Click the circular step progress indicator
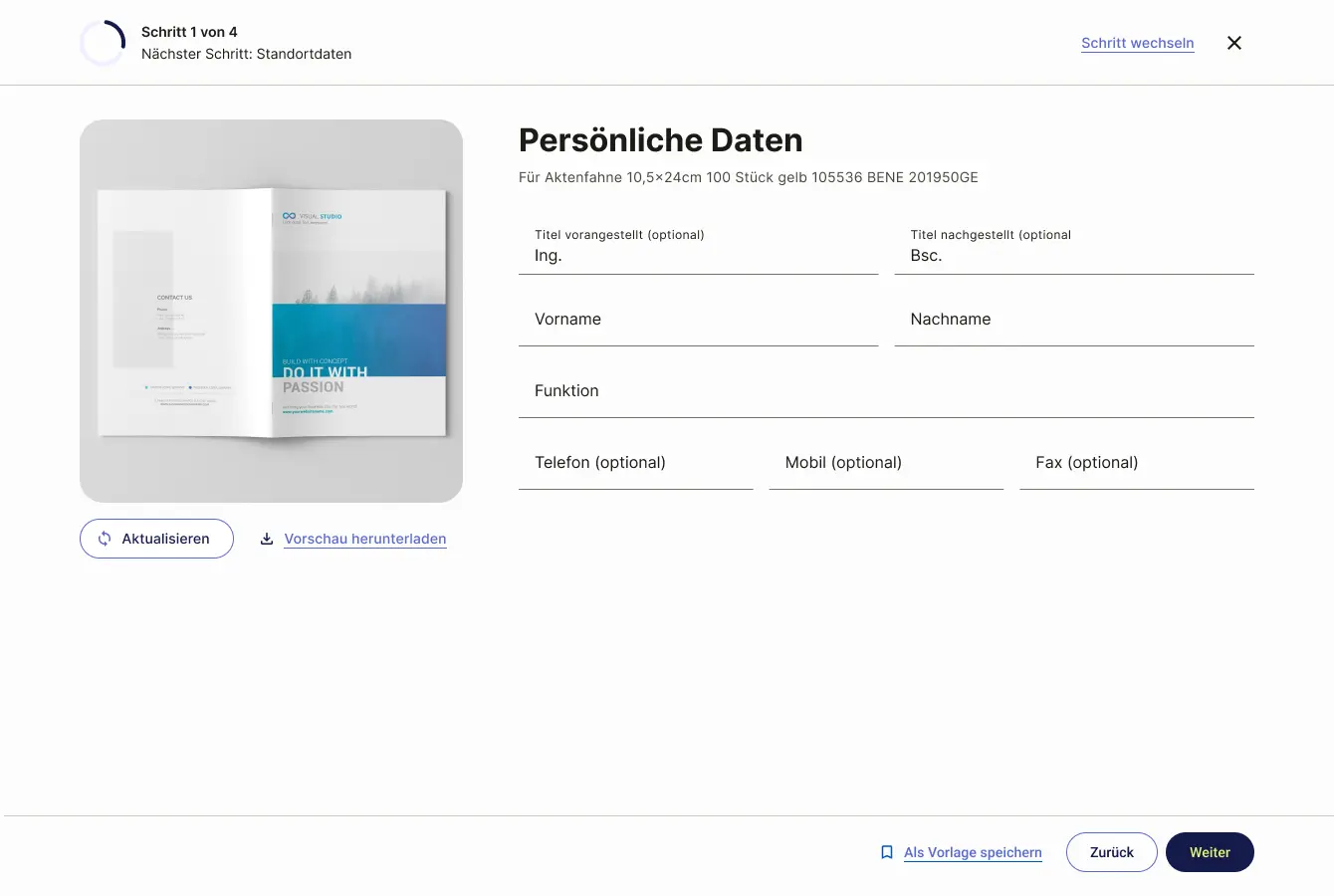The image size is (1334, 896). [x=103, y=42]
